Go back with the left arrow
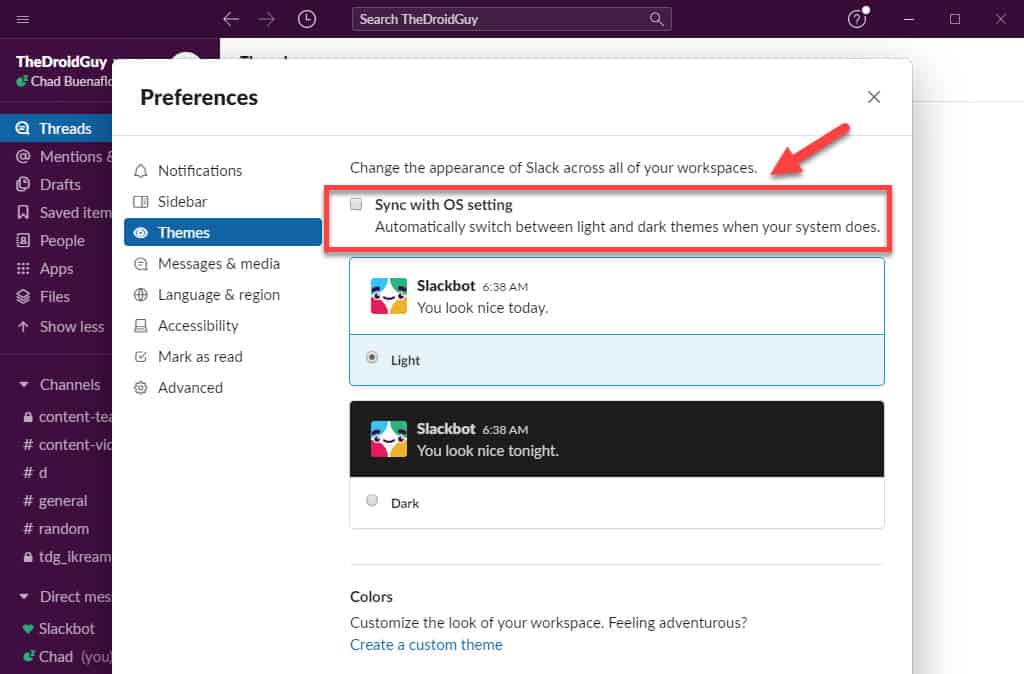This screenshot has width=1024, height=674. (231, 19)
